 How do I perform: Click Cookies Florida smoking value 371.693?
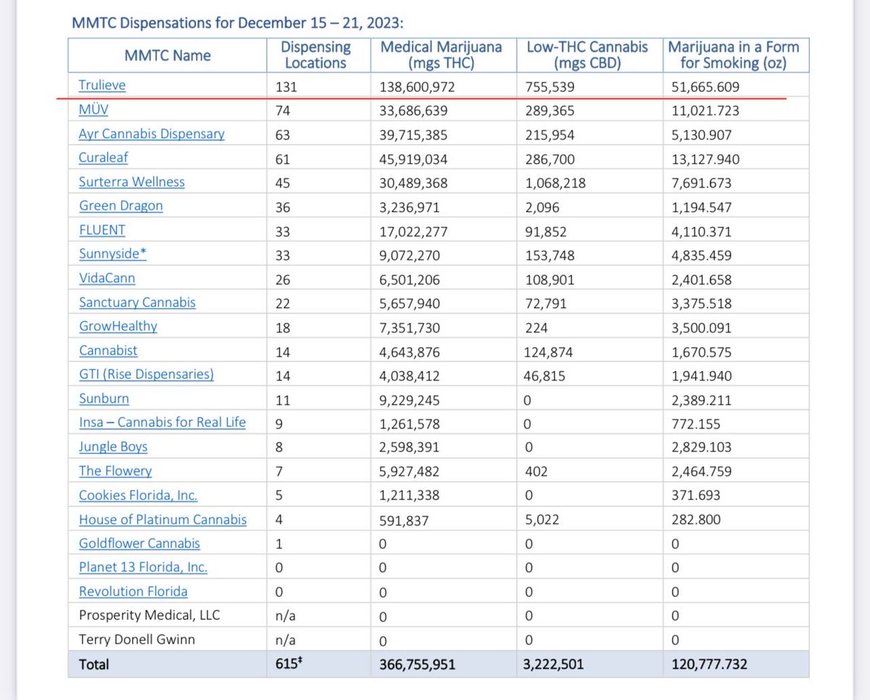pos(696,495)
